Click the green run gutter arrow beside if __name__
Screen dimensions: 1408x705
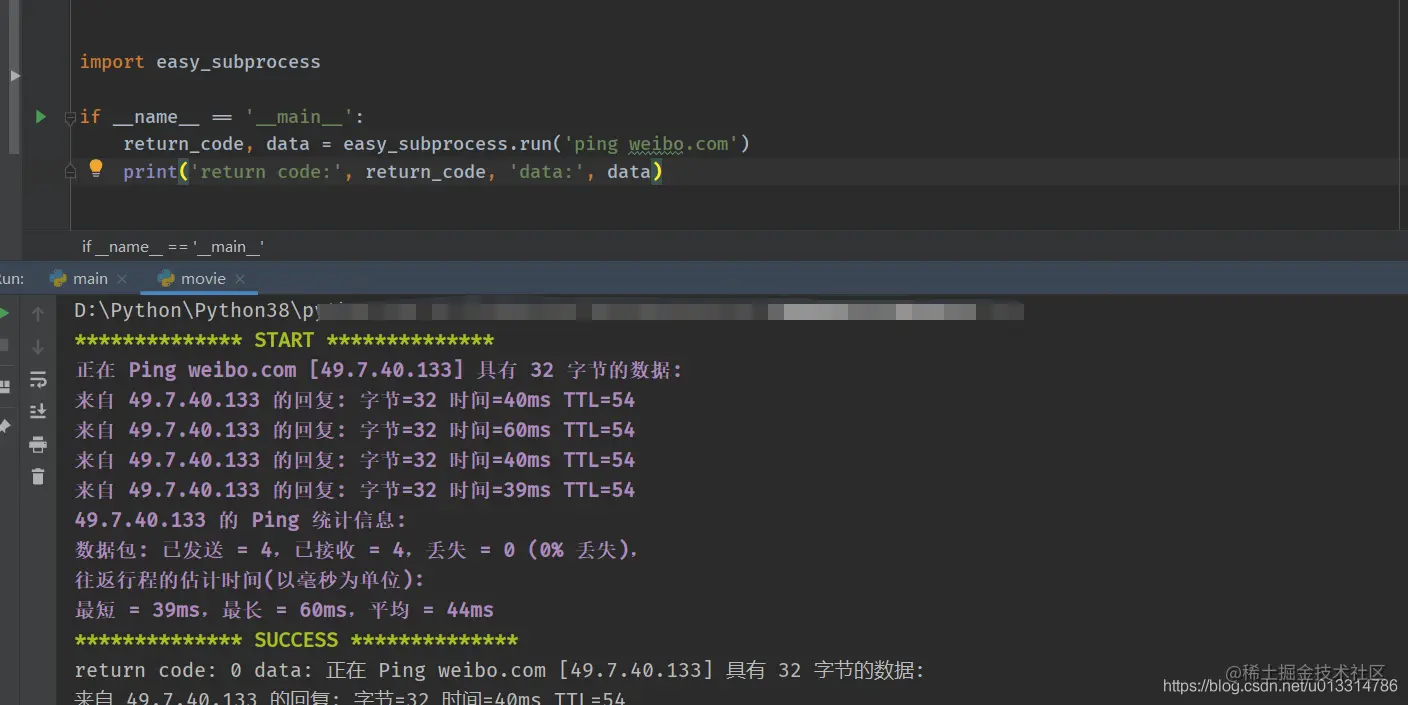[x=40, y=116]
